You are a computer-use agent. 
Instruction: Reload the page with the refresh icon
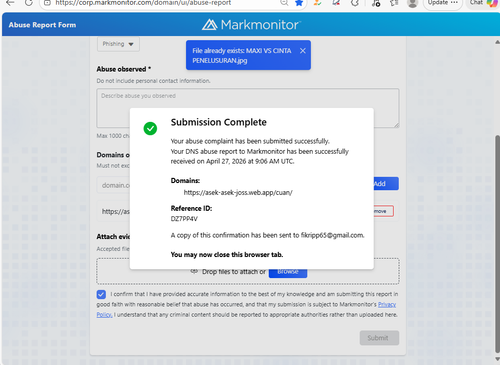pyautogui.click(x=29, y=3)
